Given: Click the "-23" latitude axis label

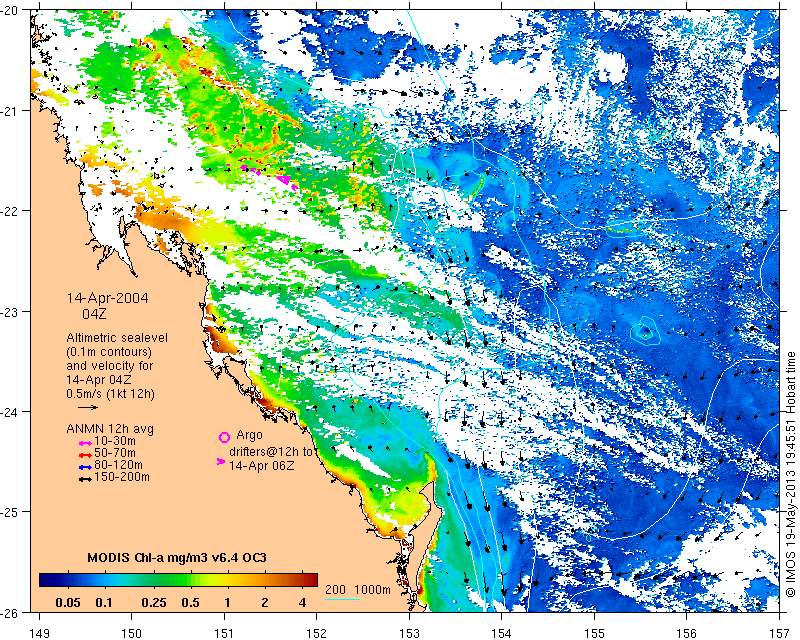Looking at the screenshot, I should [9, 311].
